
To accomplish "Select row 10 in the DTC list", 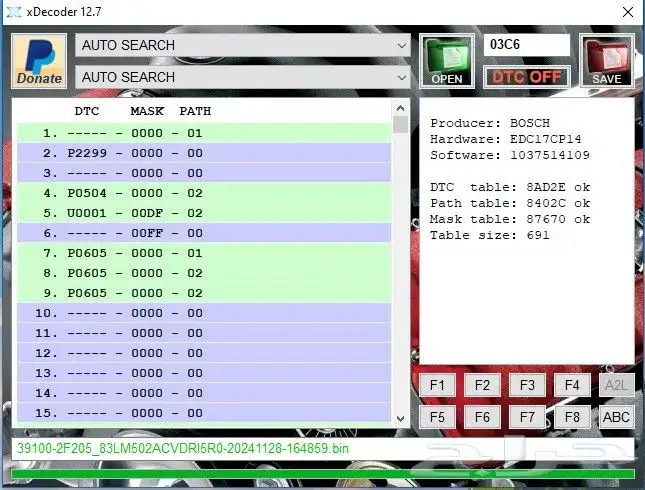I will tap(204, 313).
